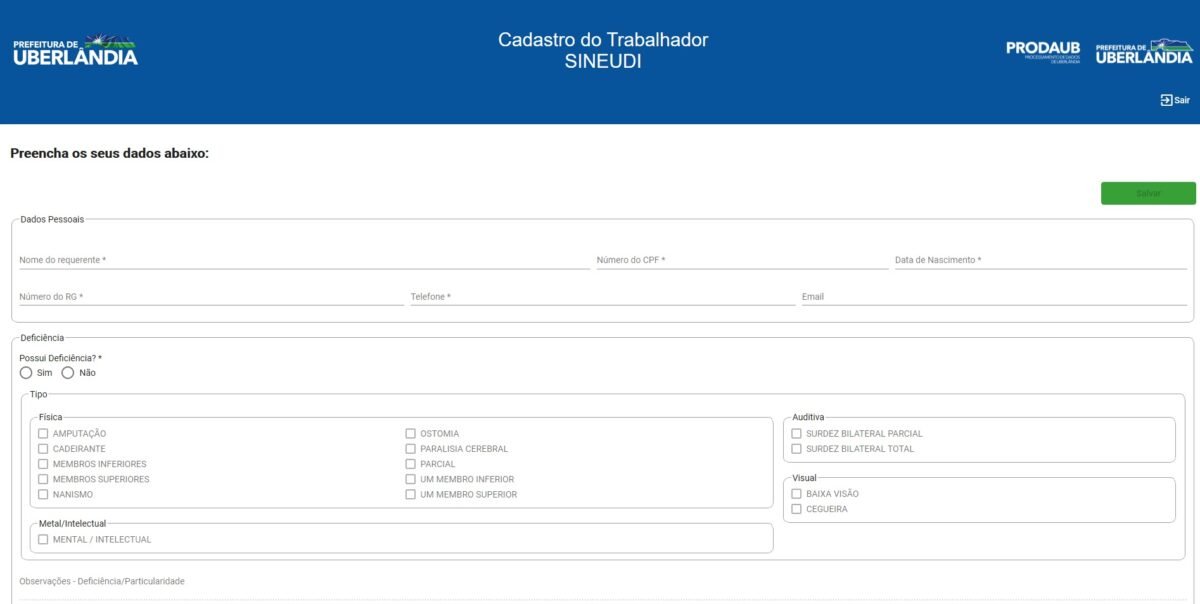Select the Não radio for Possui Deficiência
The height and width of the screenshot is (604, 1200).
tap(66, 372)
